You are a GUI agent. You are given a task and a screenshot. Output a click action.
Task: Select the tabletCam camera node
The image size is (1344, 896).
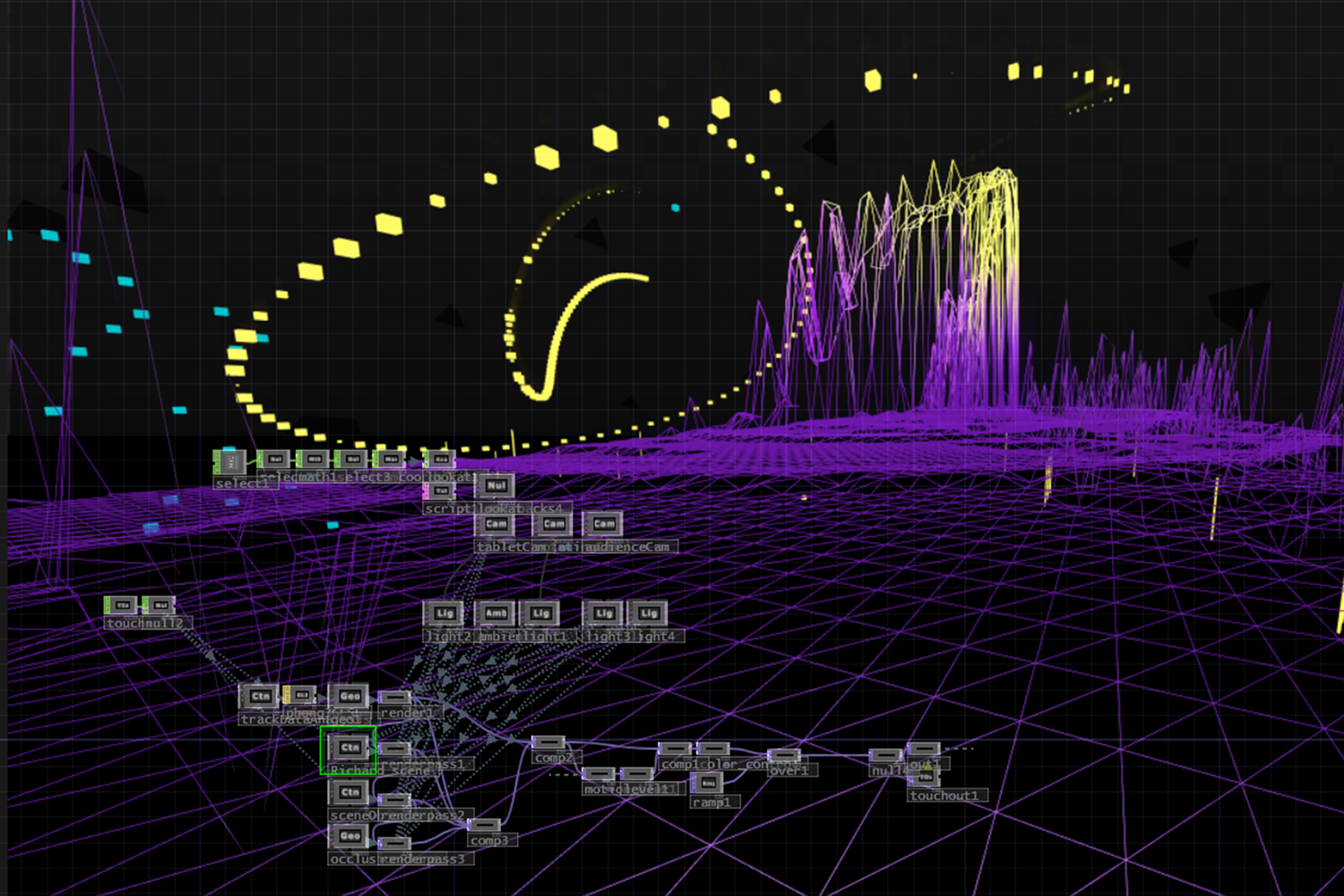pyautogui.click(x=495, y=524)
